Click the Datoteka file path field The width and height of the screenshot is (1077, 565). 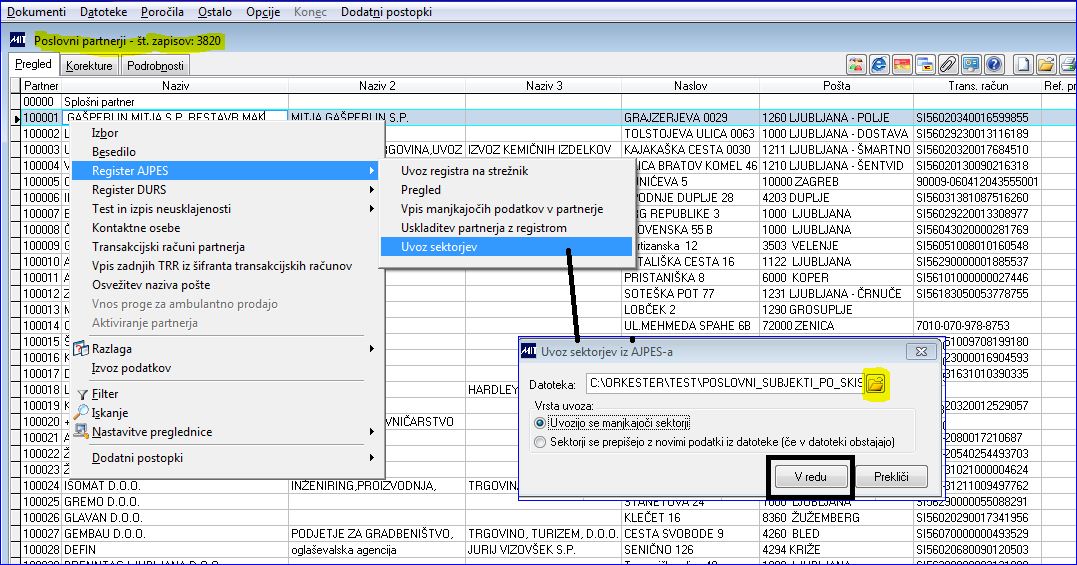(x=725, y=384)
